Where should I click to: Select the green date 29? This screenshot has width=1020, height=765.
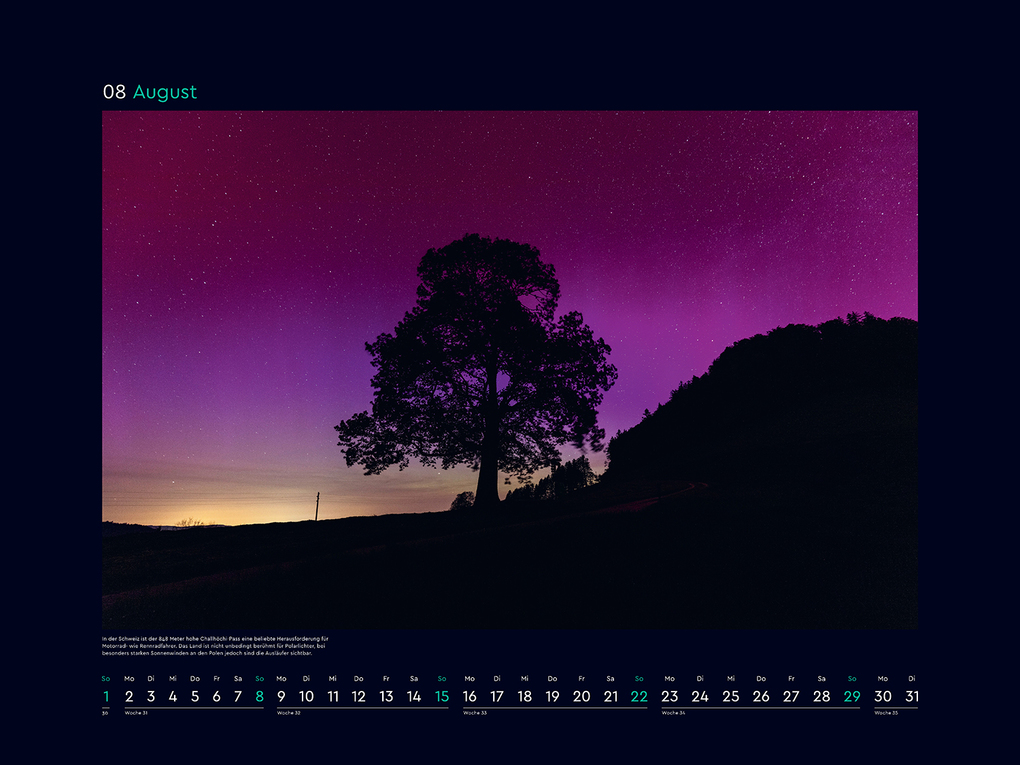pyautogui.click(x=851, y=696)
